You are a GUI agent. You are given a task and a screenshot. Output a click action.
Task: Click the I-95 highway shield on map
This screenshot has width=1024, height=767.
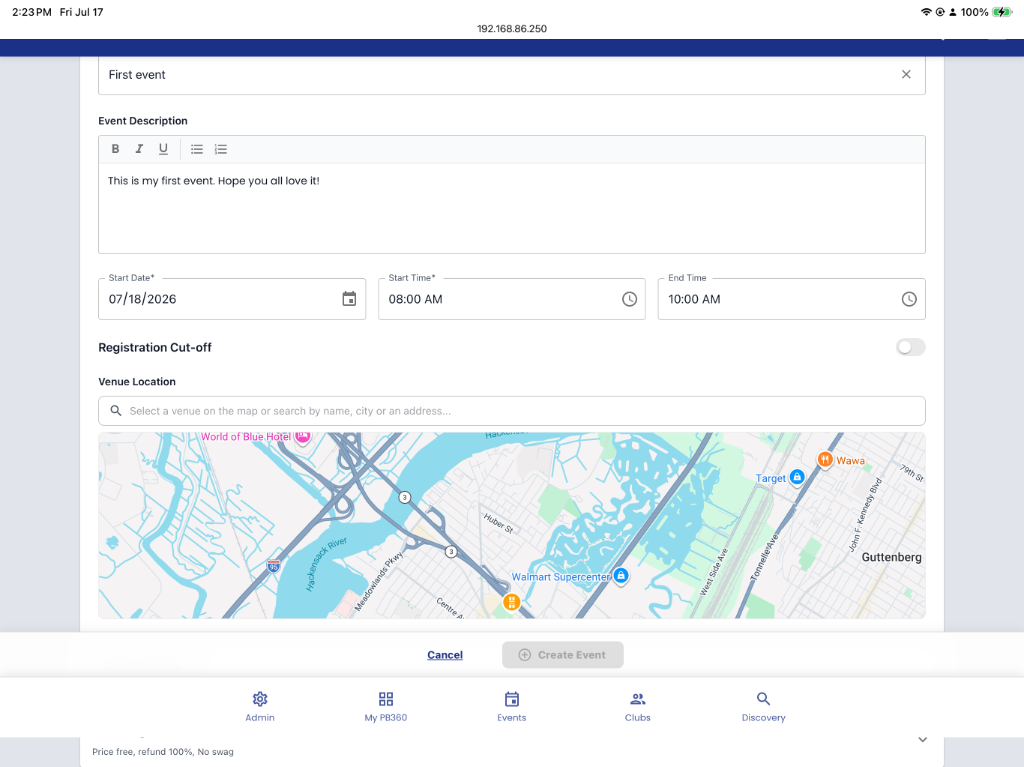coord(273,565)
